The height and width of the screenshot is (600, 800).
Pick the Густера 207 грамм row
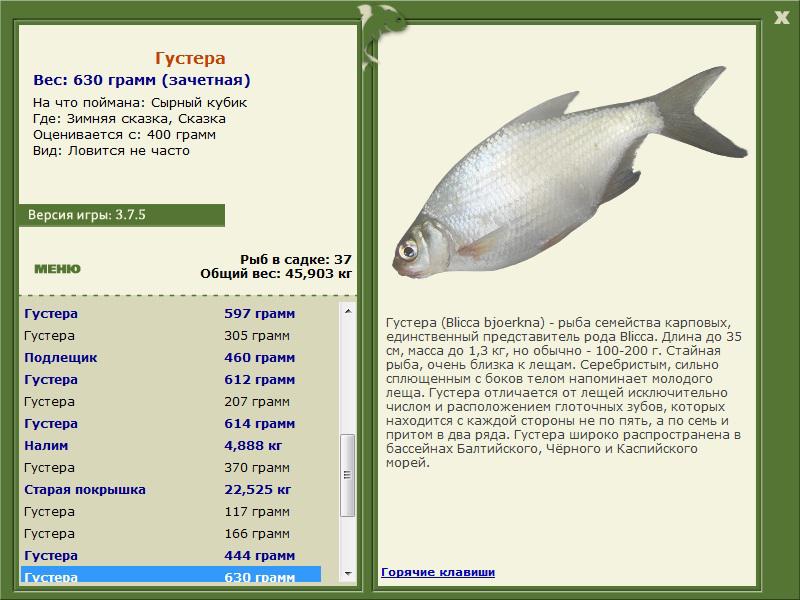(171, 401)
